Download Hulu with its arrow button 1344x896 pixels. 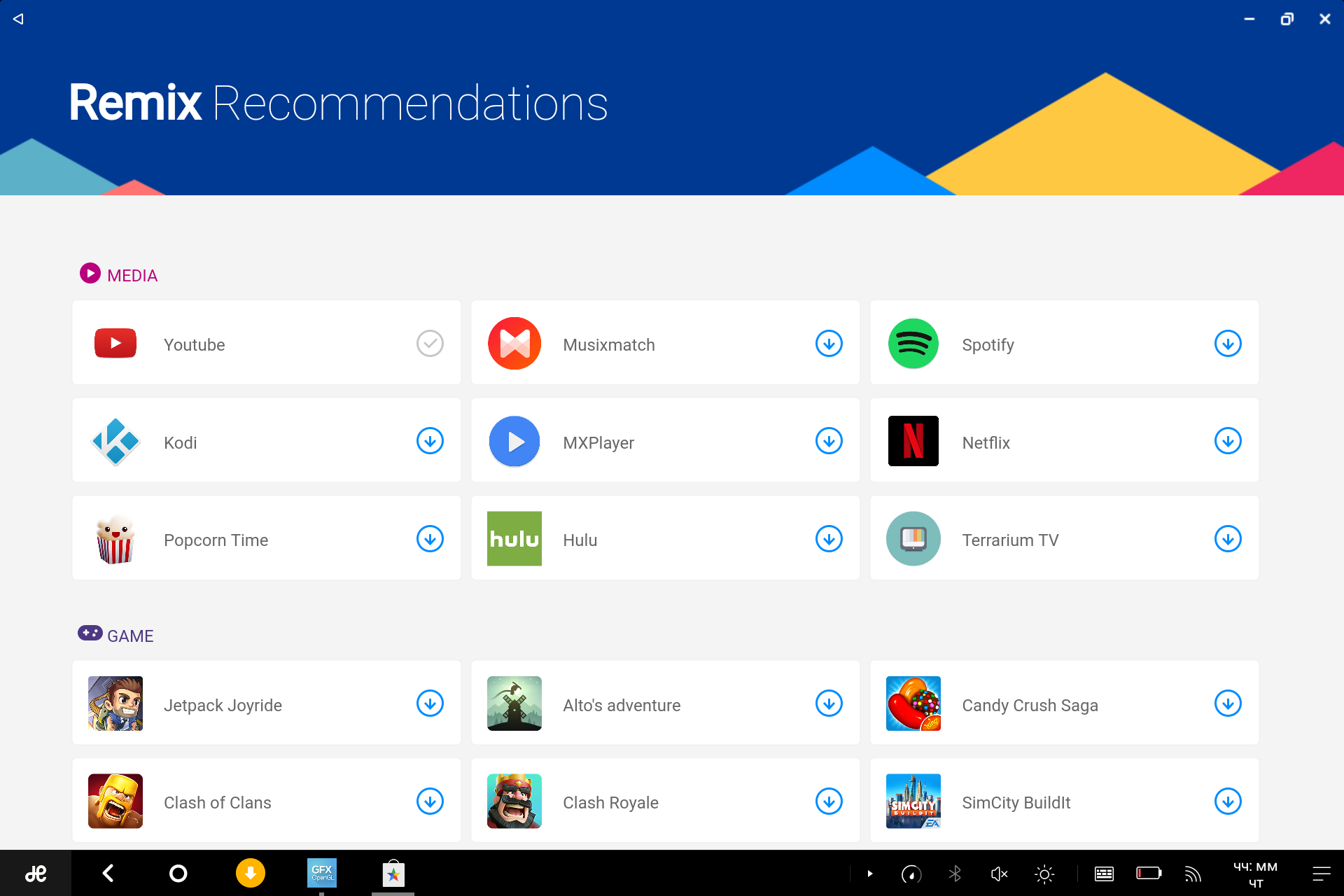click(x=829, y=539)
